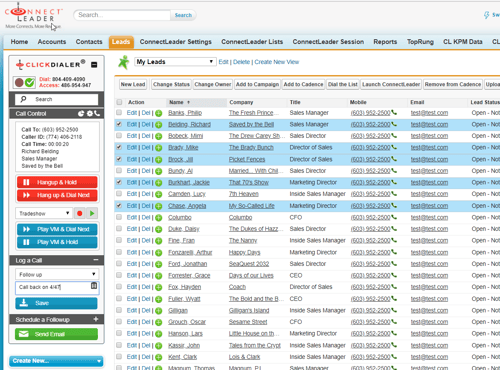Check the Bobeck, Mimi row checkbox
The width and height of the screenshot is (500, 370).
119,136
